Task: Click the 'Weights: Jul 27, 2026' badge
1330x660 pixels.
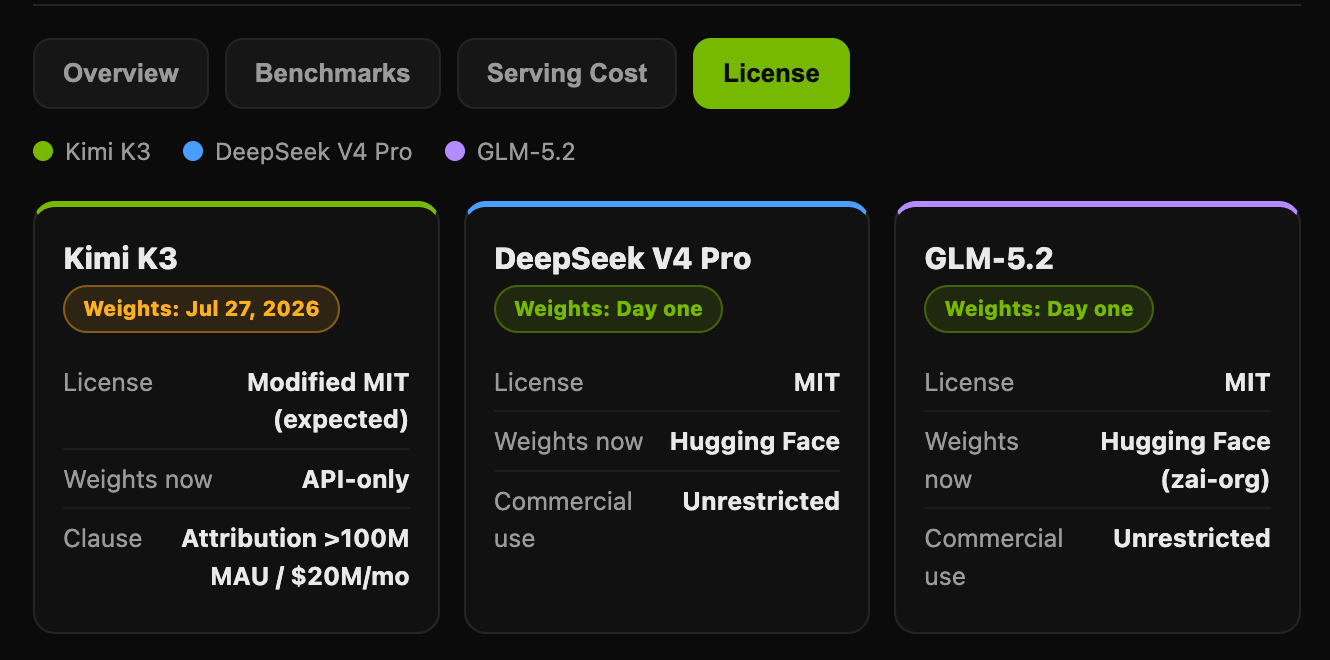Action: click(x=202, y=309)
